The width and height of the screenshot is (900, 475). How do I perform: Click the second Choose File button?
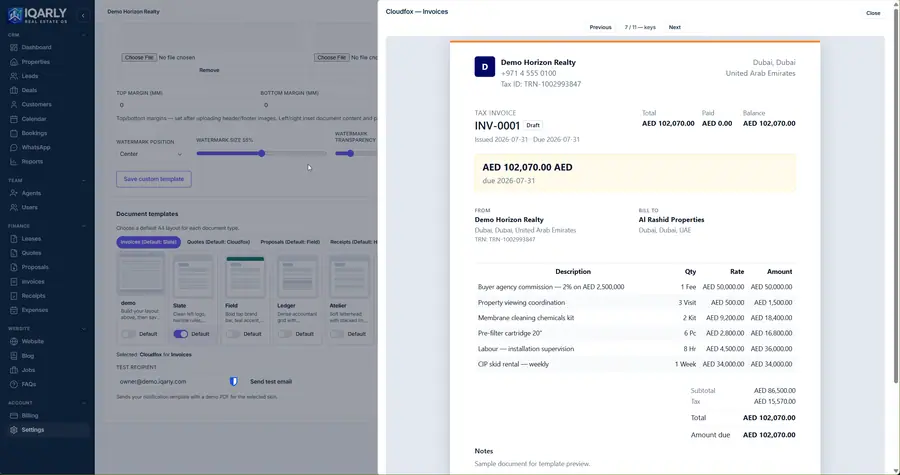(x=331, y=57)
